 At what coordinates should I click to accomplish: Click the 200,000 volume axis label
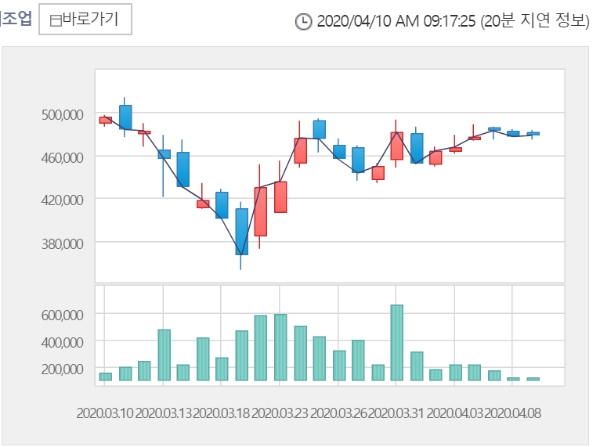coord(62,369)
